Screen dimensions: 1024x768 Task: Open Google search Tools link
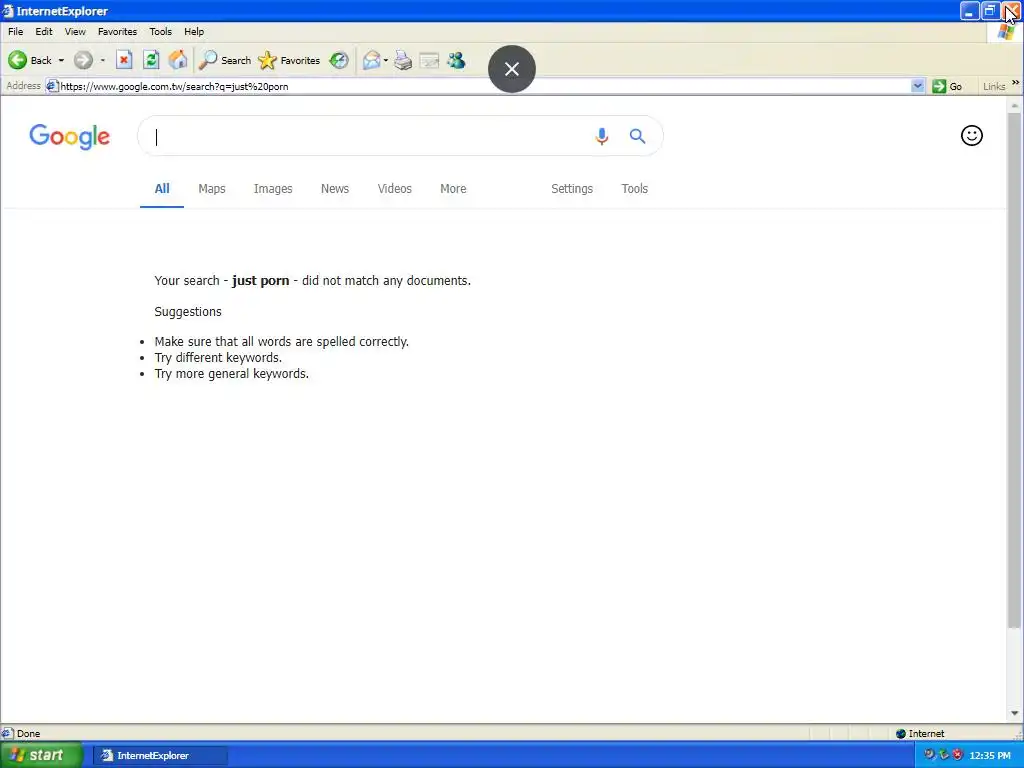[x=635, y=189]
